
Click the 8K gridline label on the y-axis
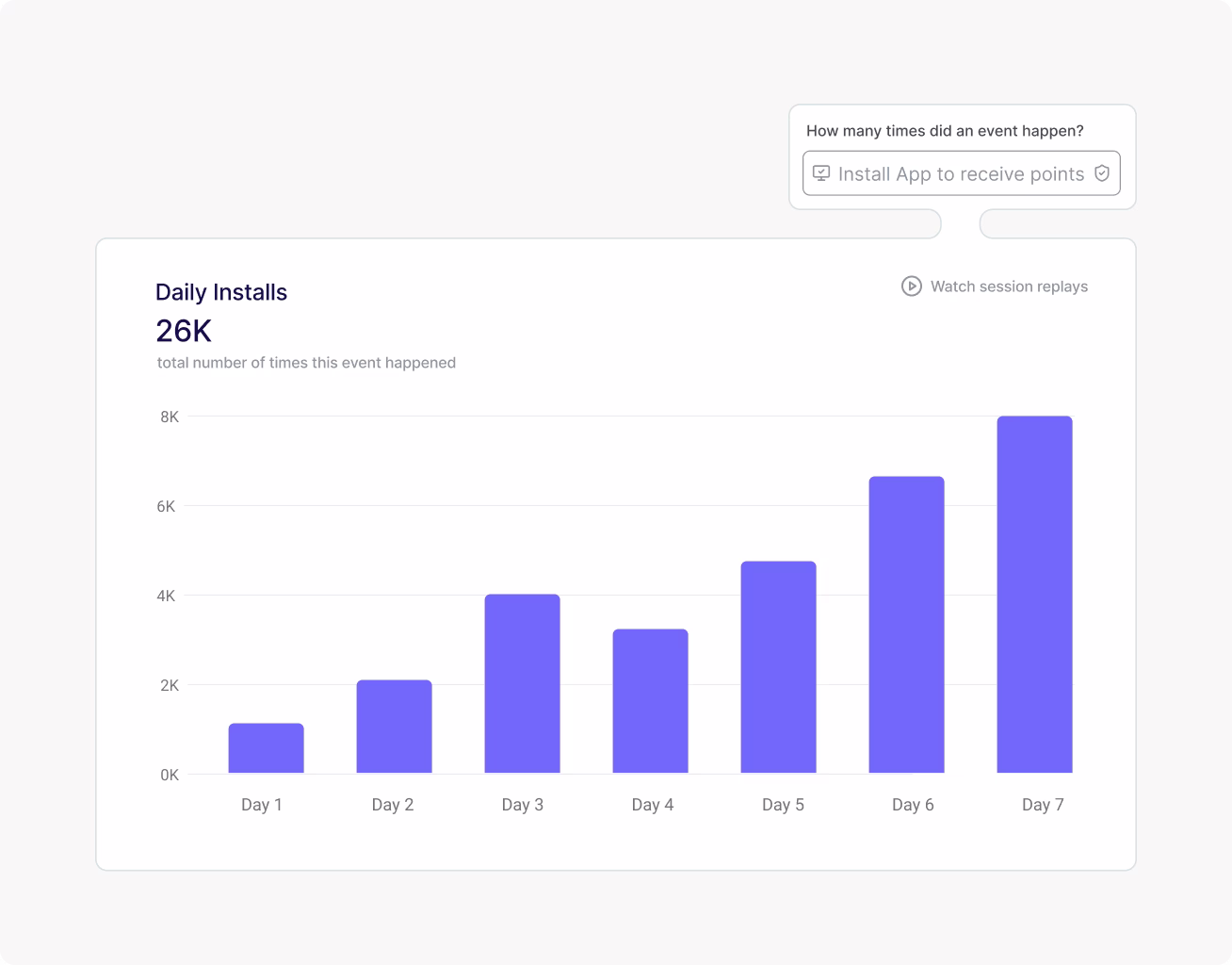pyautogui.click(x=168, y=416)
